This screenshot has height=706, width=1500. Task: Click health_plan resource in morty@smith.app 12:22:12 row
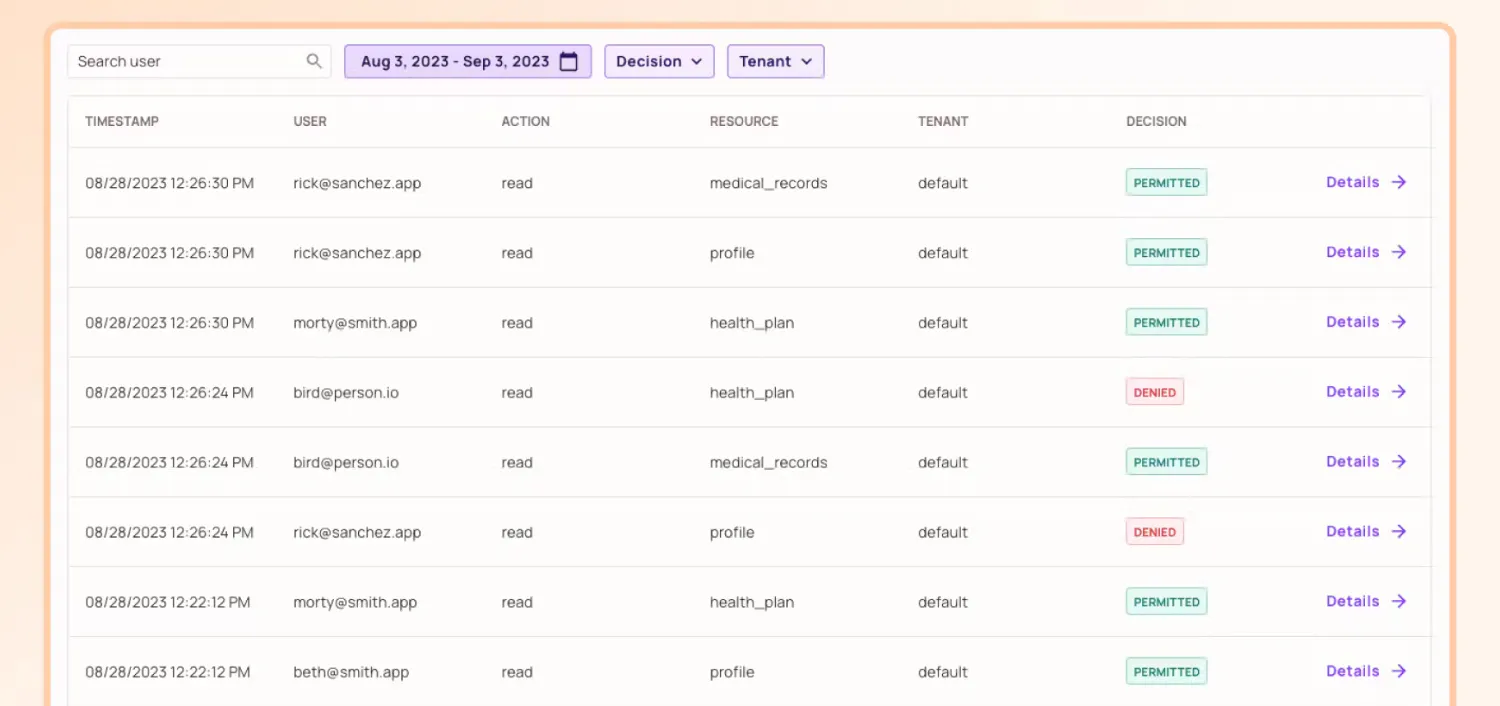pos(752,602)
